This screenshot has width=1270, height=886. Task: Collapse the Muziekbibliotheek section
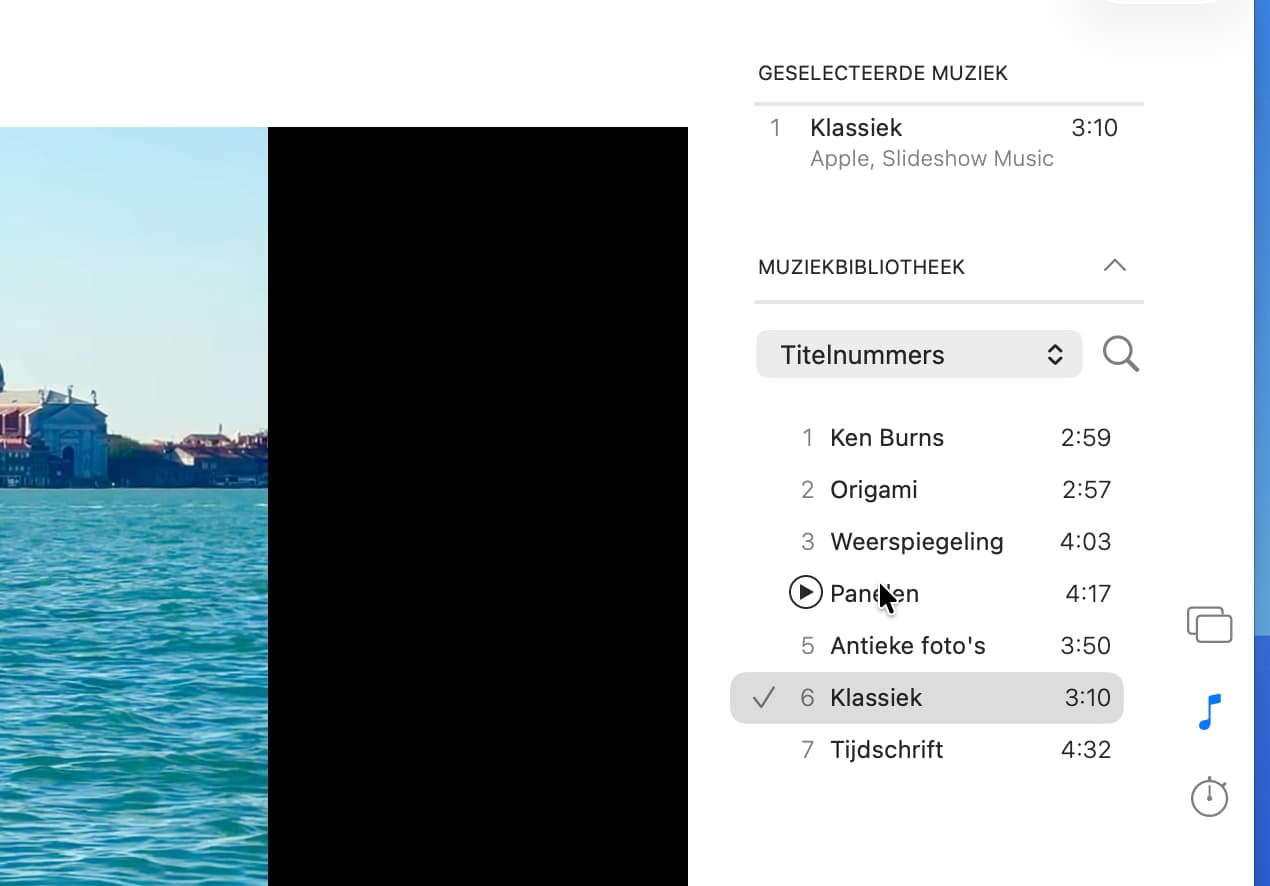pyautogui.click(x=1114, y=266)
